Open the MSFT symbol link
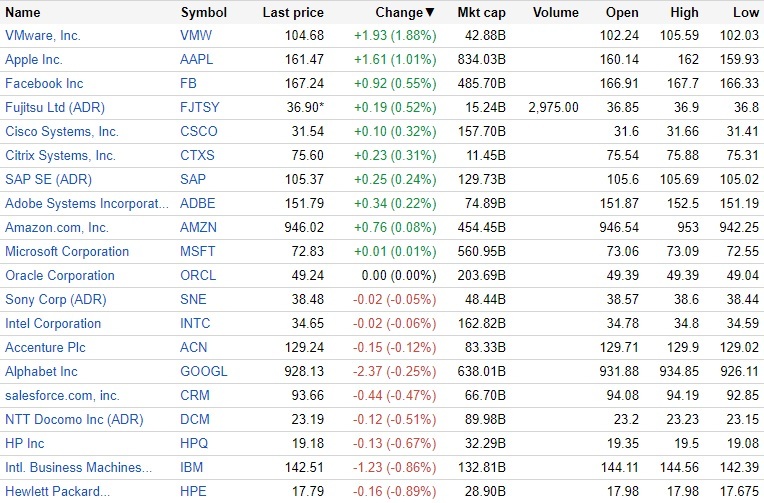This screenshot has width=764, height=503. [x=197, y=252]
